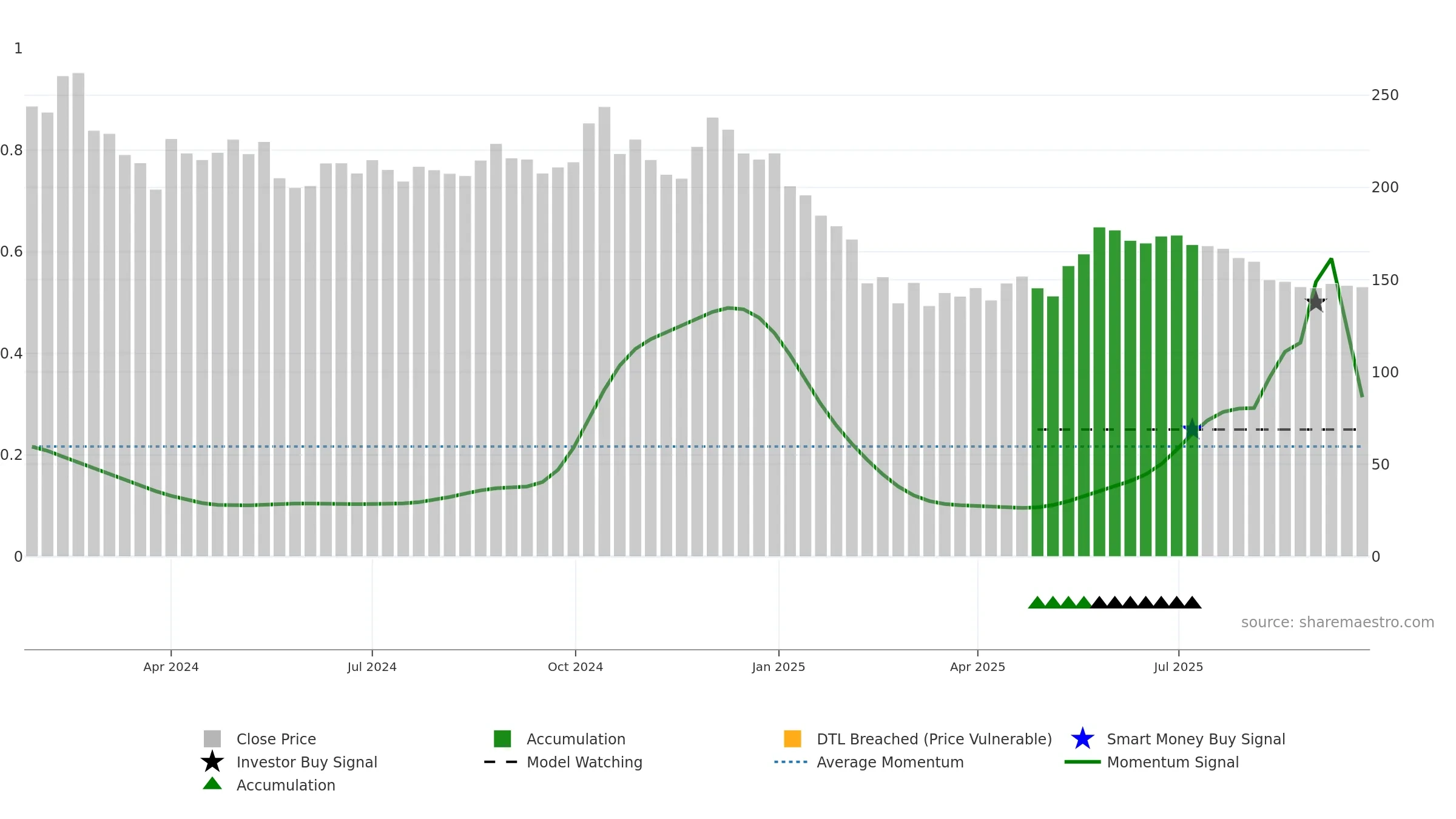Click the gray Close Price legend square
Screen dimensions: 1456x819
pyautogui.click(x=212, y=738)
